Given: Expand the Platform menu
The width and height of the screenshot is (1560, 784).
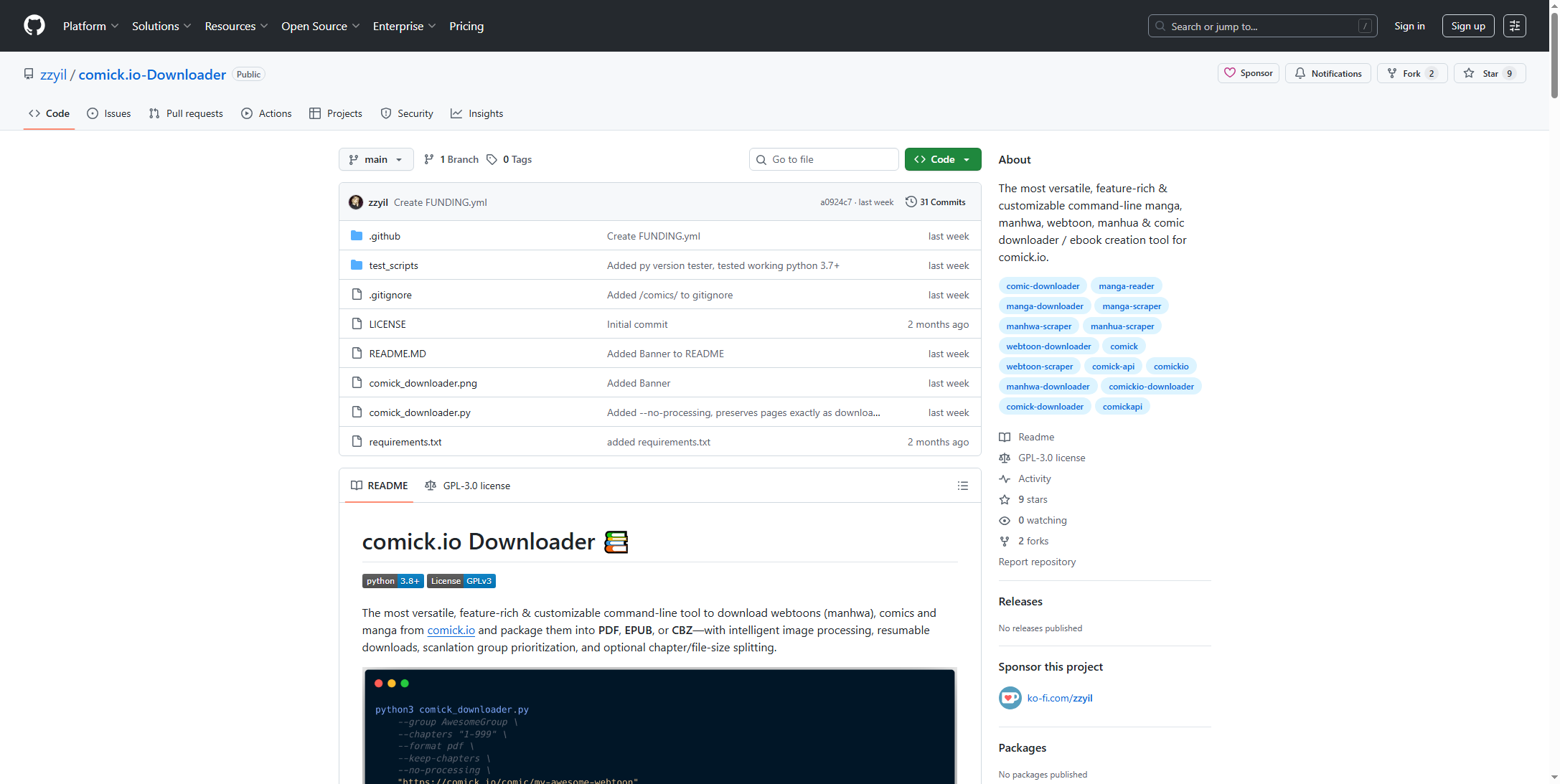Looking at the screenshot, I should point(90,26).
